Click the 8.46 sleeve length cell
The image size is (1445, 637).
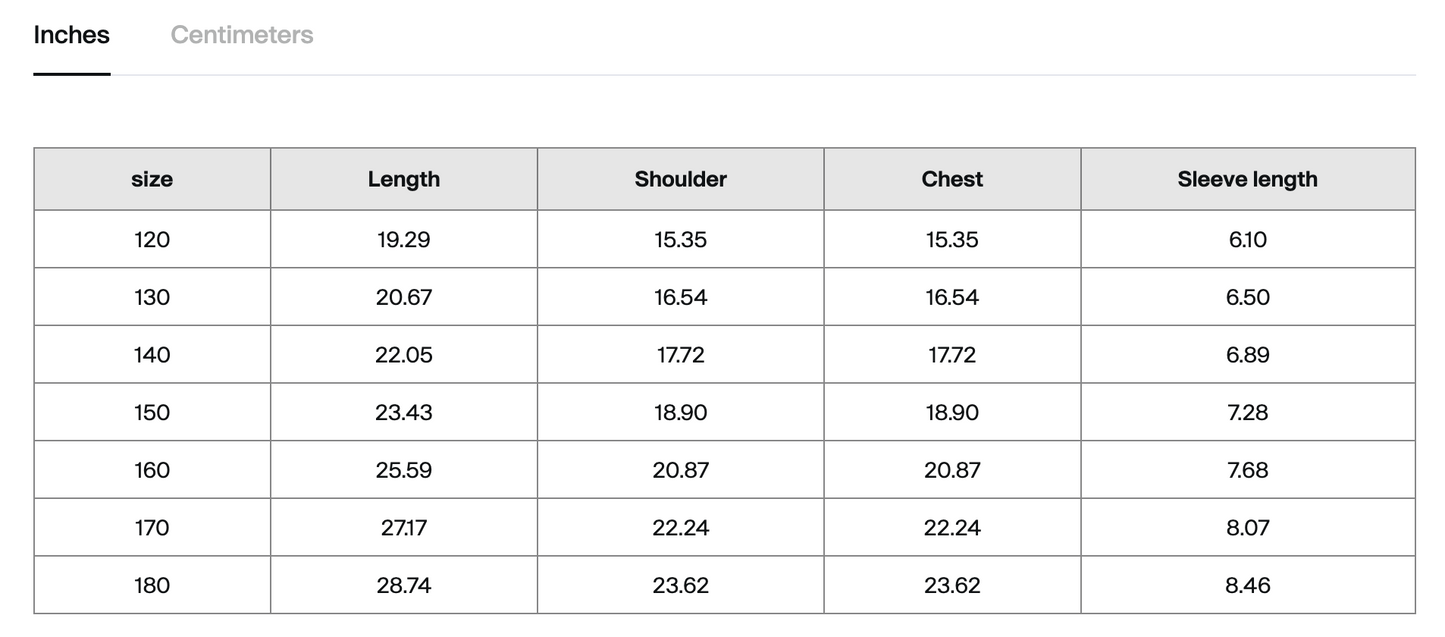(x=1248, y=585)
